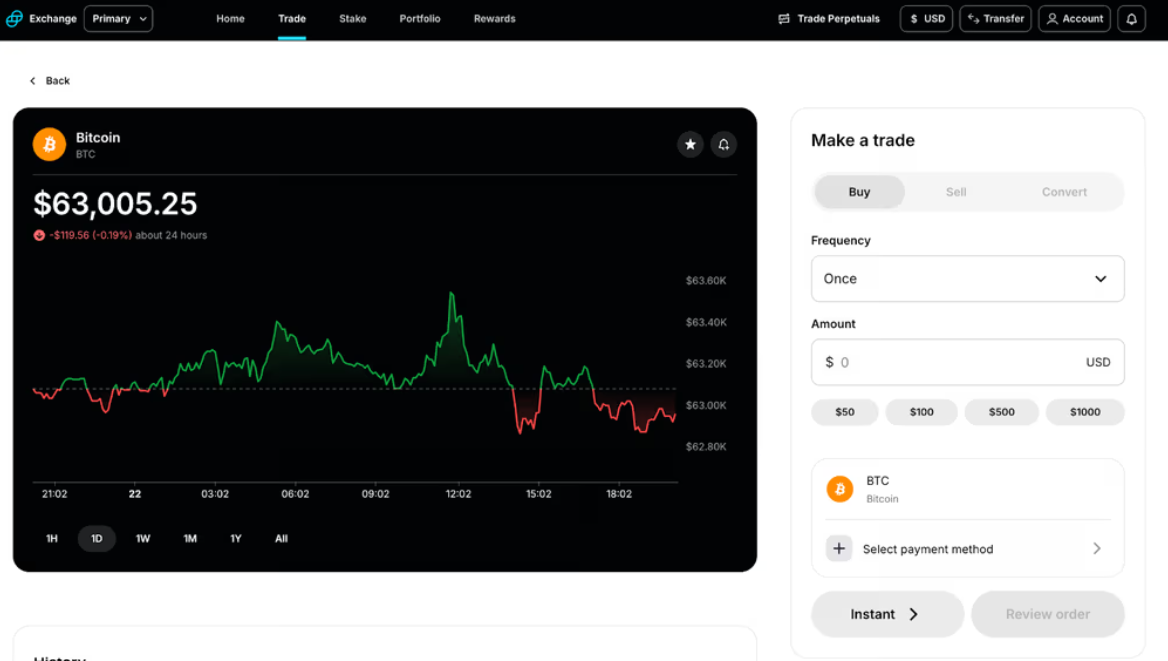This screenshot has height=661, width=1168.
Task: Switch to Convert mode
Action: tap(1064, 192)
